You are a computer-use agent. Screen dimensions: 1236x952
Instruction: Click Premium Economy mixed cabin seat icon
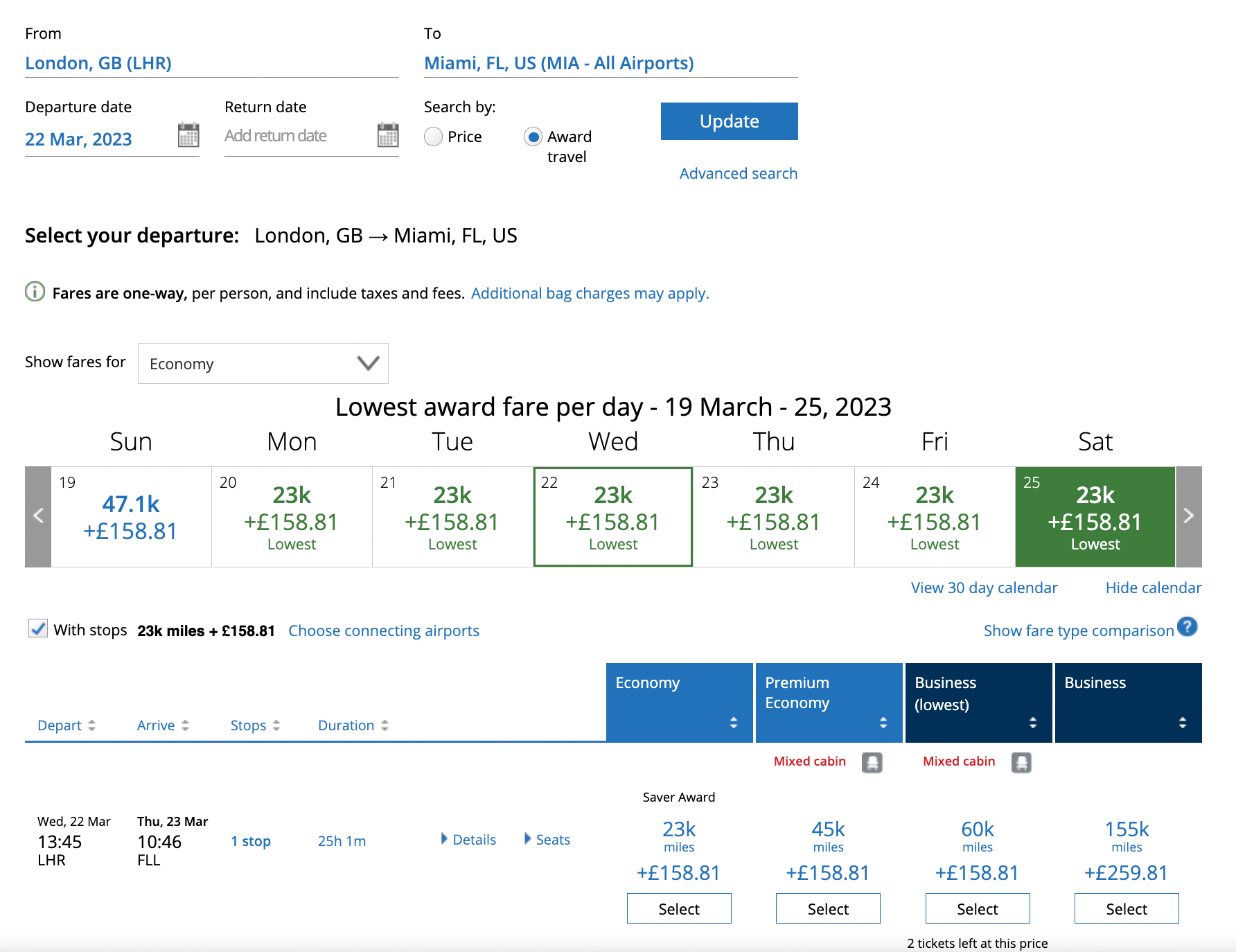coord(872,762)
